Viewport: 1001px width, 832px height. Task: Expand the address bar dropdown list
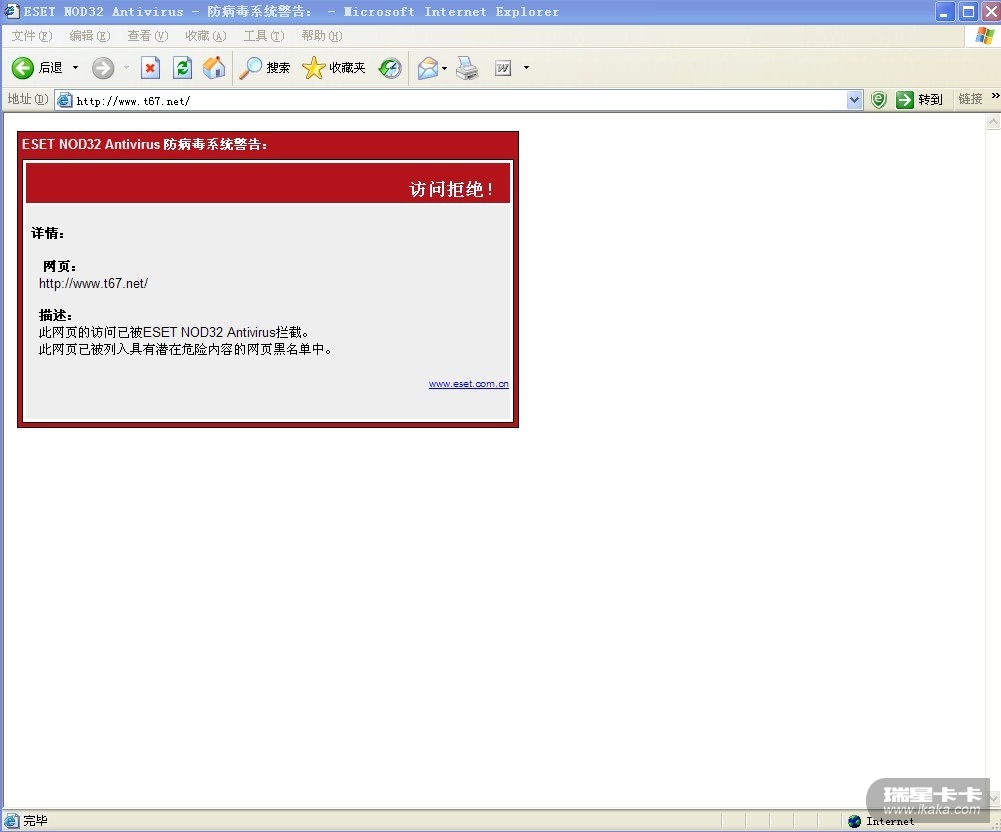point(854,100)
